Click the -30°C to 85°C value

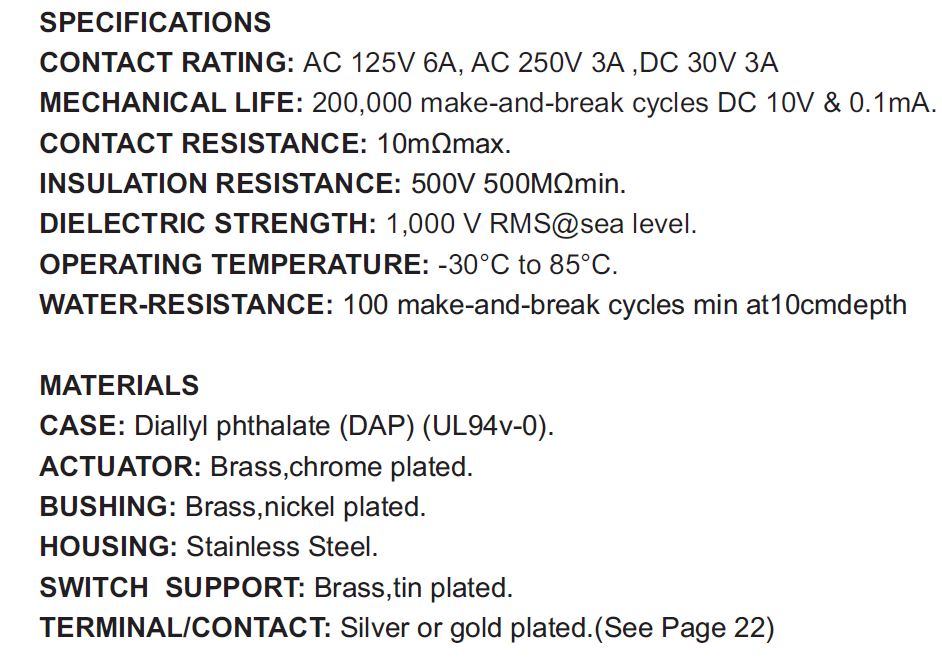(528, 264)
